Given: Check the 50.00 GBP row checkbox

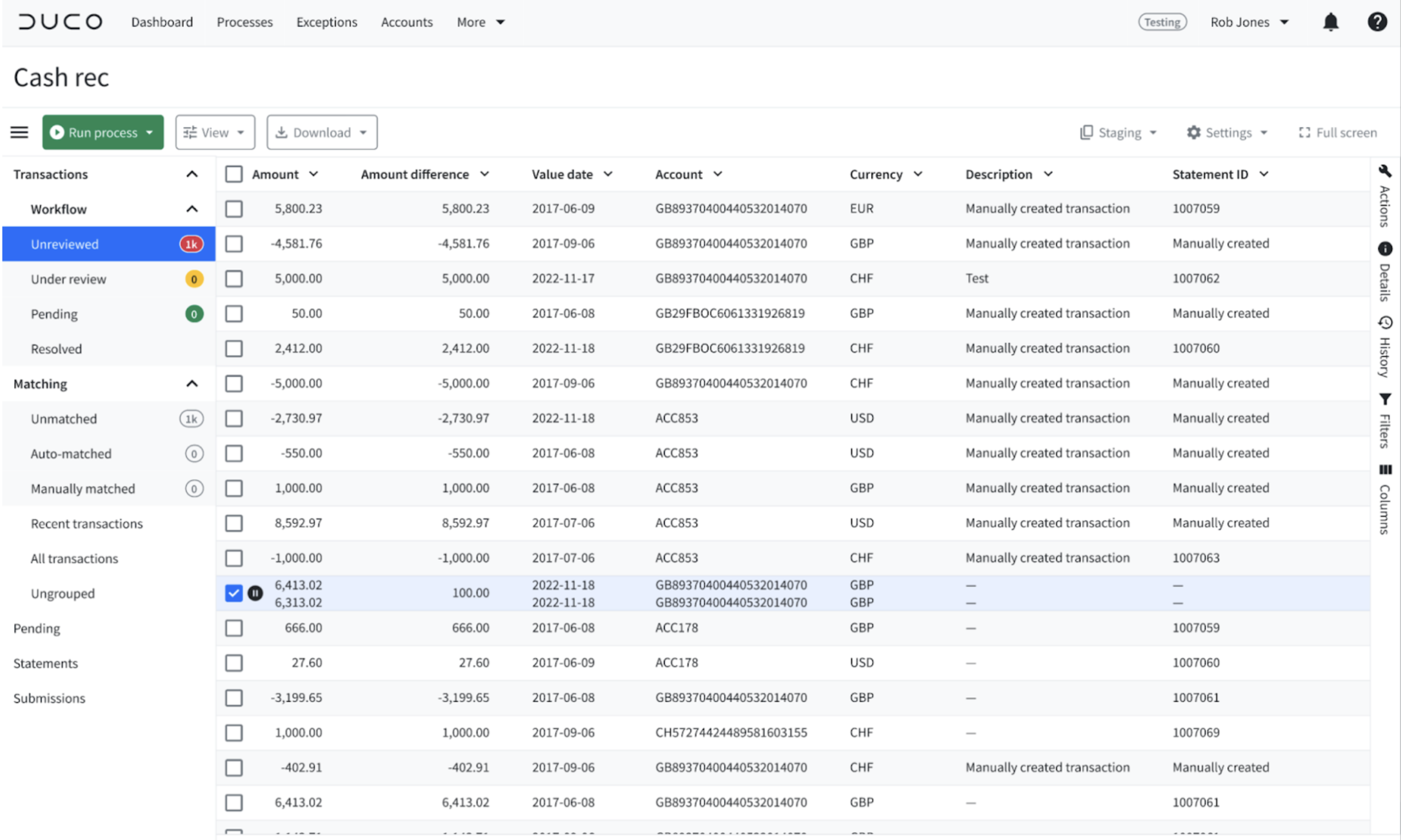Looking at the screenshot, I should click(233, 314).
